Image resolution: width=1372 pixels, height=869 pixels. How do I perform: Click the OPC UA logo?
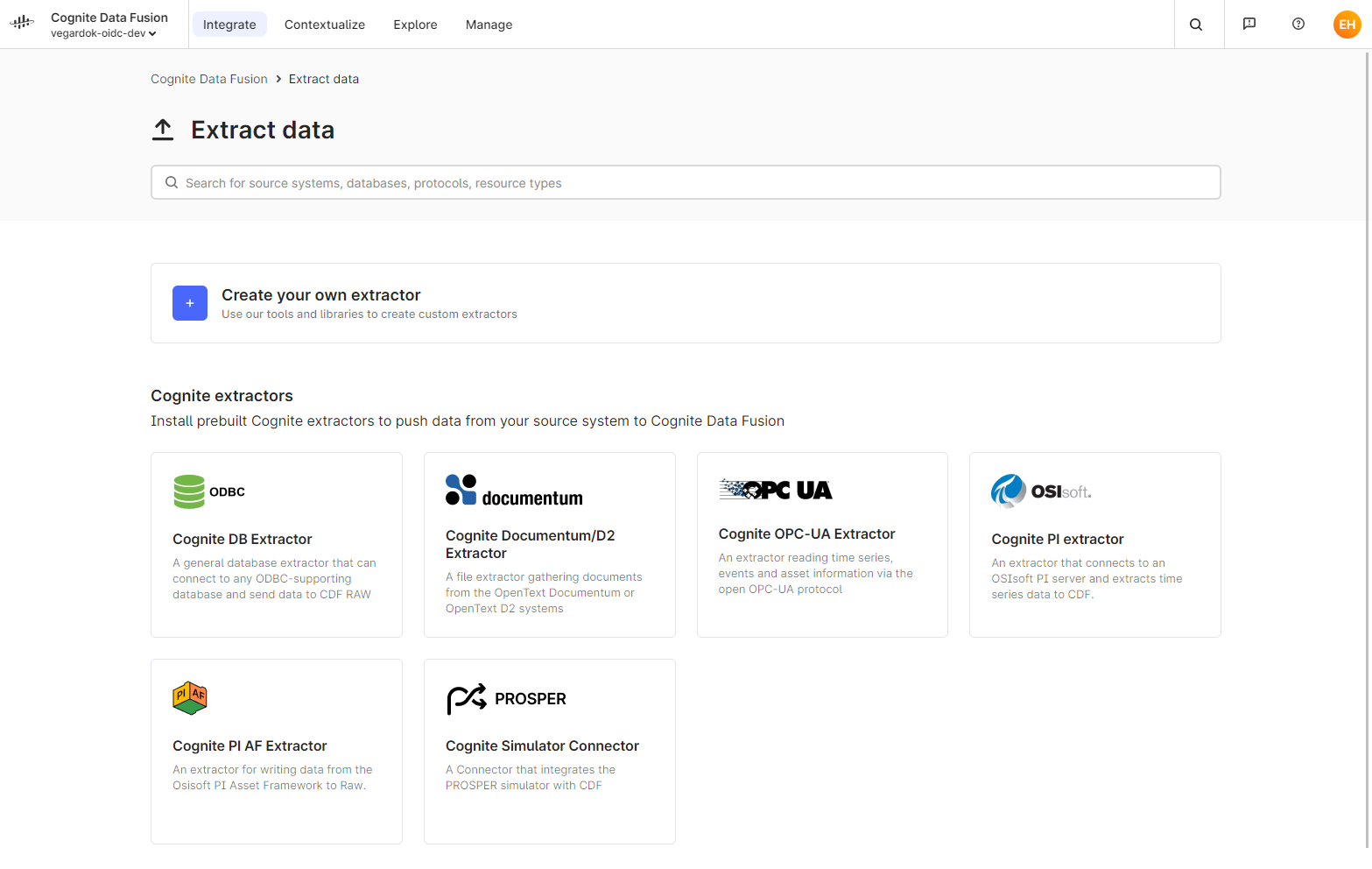(776, 490)
